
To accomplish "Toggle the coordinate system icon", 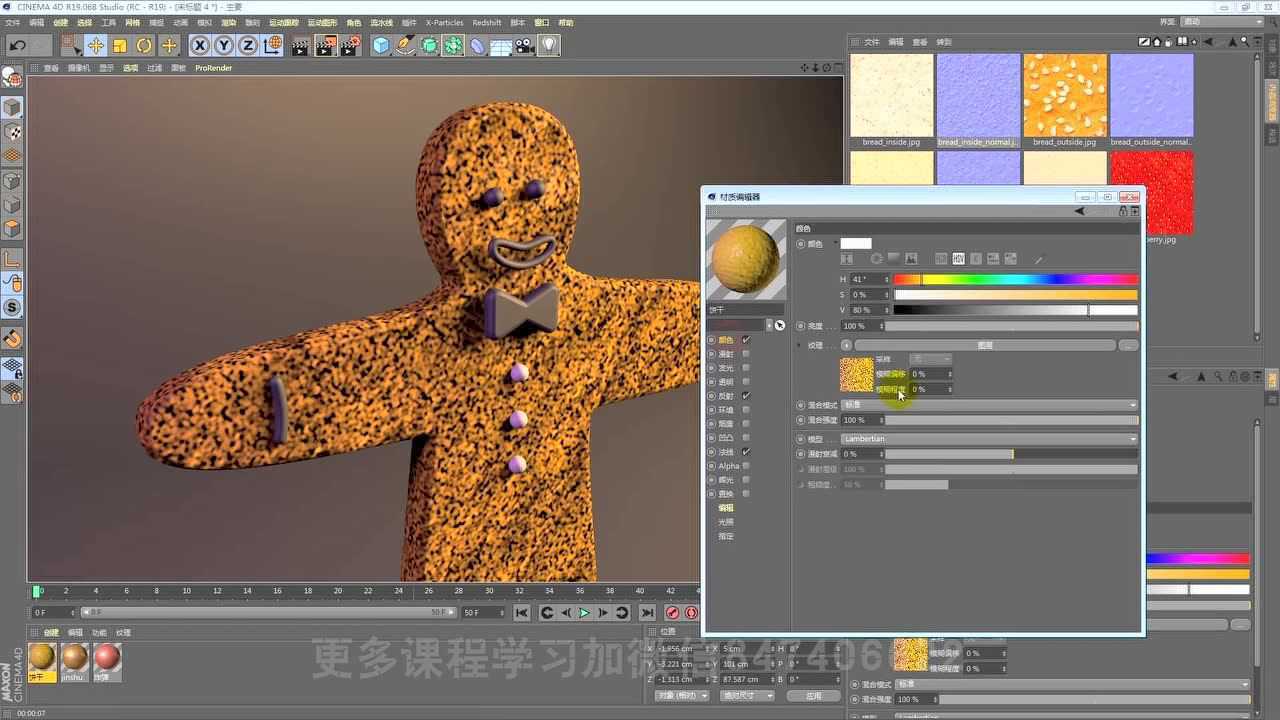I will coord(272,45).
